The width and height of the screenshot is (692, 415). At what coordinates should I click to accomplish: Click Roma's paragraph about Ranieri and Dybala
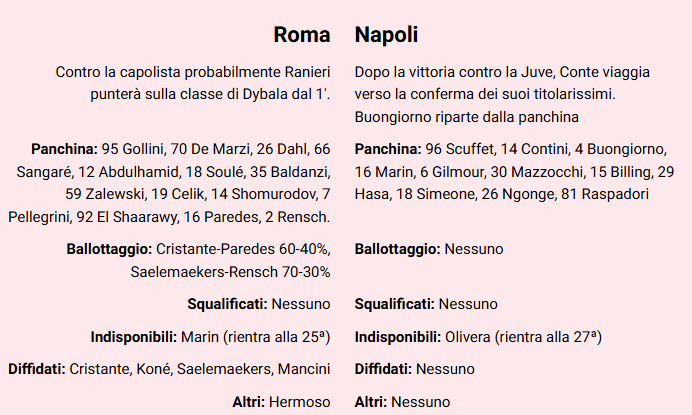pos(193,84)
